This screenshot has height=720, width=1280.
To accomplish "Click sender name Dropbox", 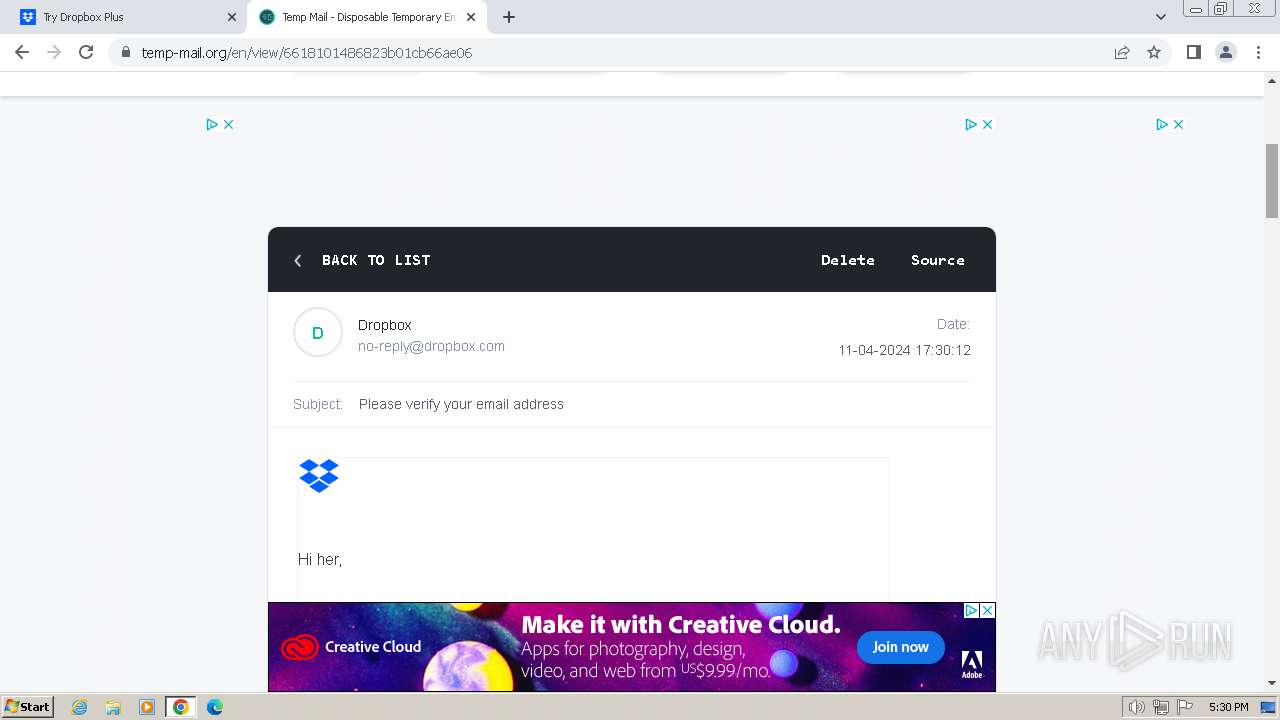I will tap(385, 325).
